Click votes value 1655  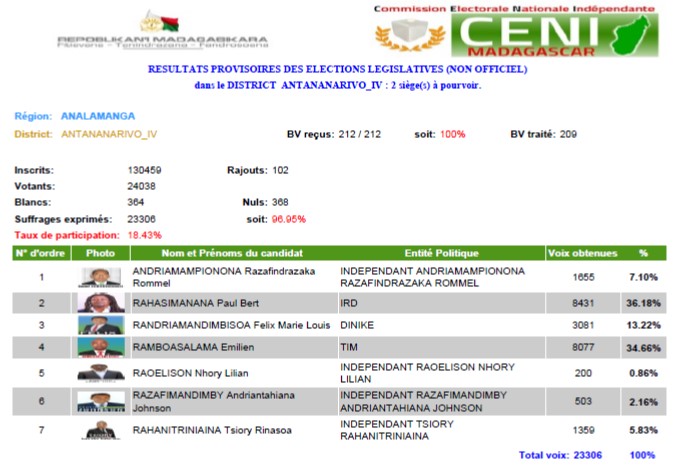coord(583,277)
